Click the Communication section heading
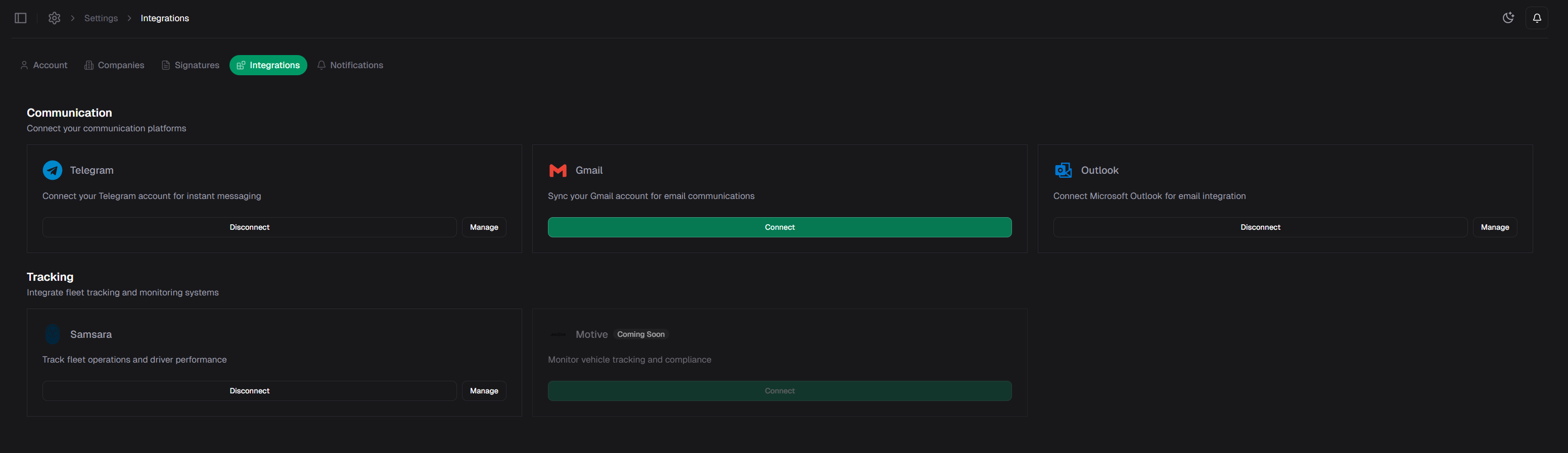1568x453 pixels. [69, 113]
